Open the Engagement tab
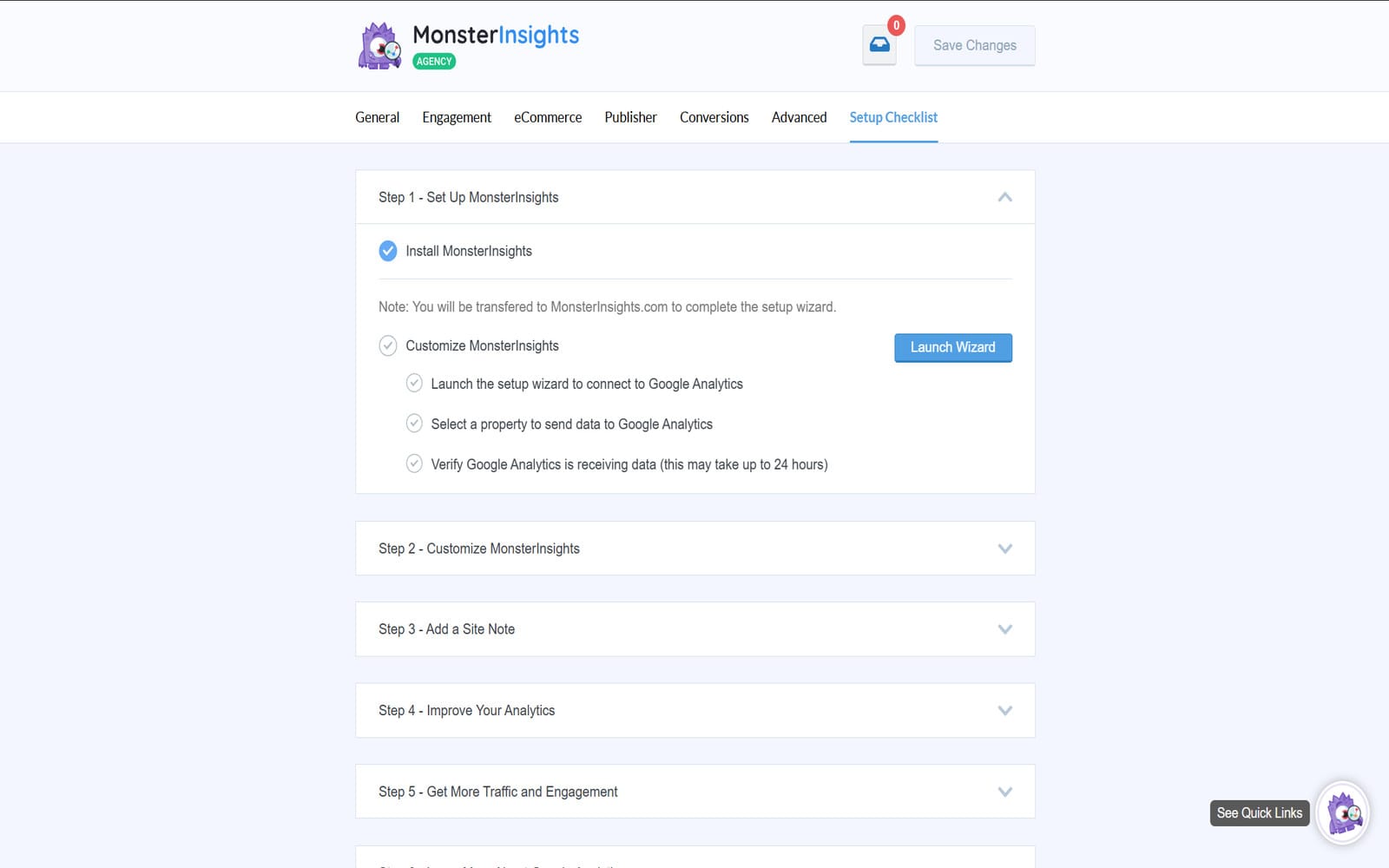Image resolution: width=1389 pixels, height=868 pixels. (x=457, y=117)
